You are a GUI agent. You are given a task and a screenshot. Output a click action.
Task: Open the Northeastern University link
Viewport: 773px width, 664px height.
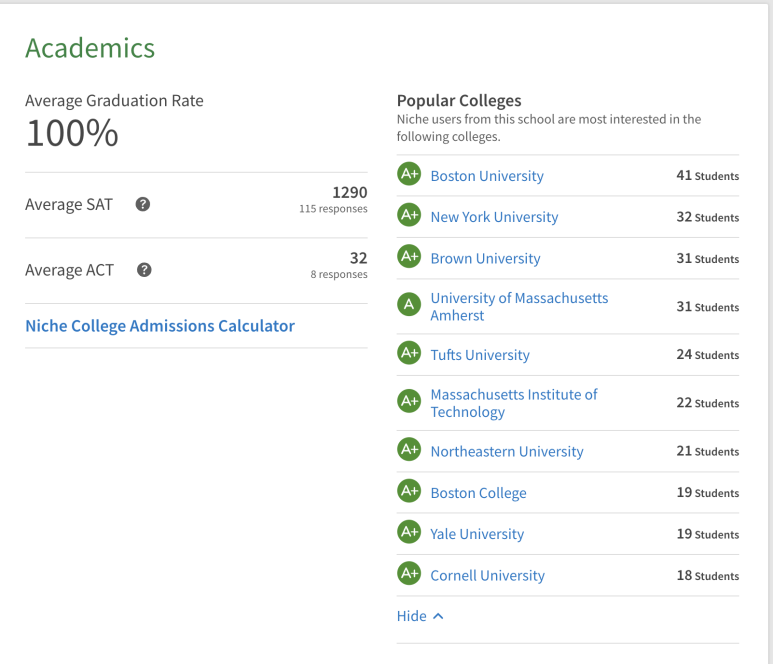tap(507, 452)
